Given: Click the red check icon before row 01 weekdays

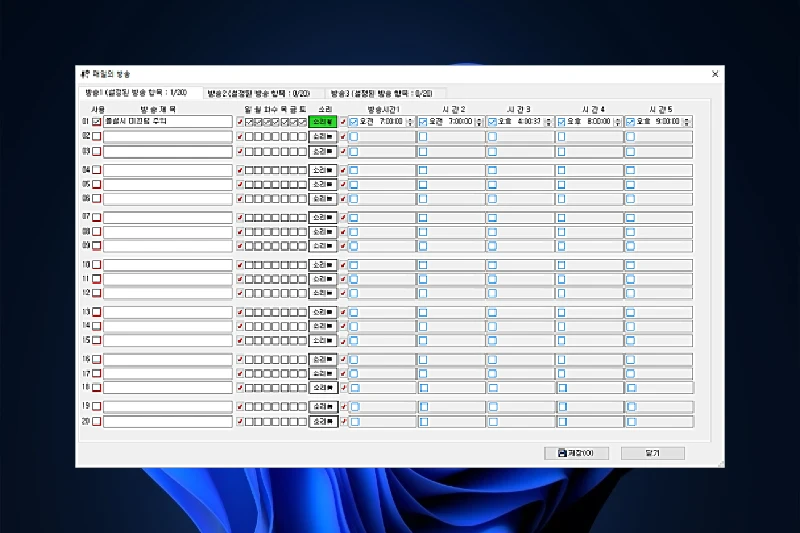Looking at the screenshot, I should pyautogui.click(x=240, y=121).
